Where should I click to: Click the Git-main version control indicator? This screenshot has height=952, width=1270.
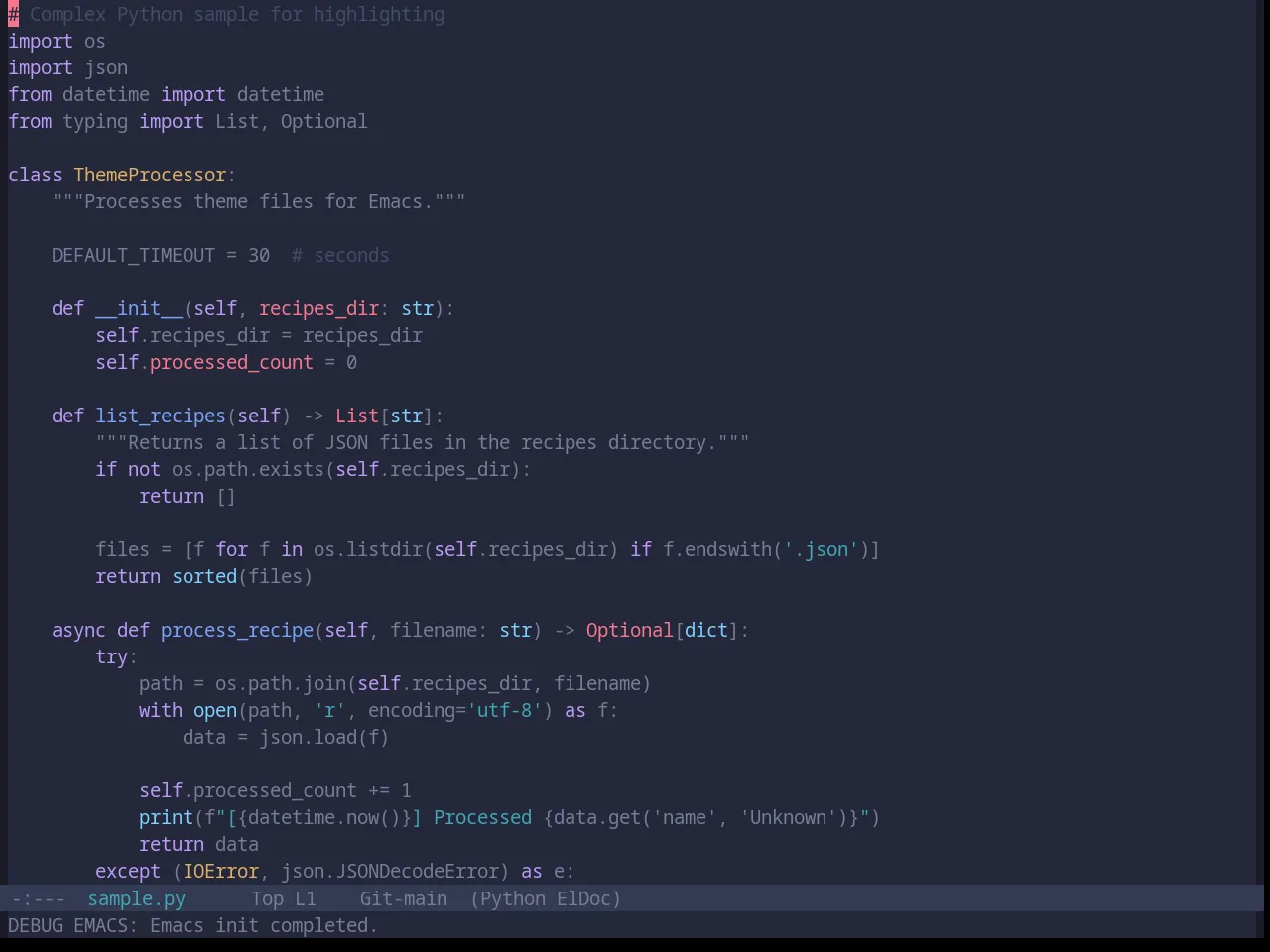click(x=404, y=898)
